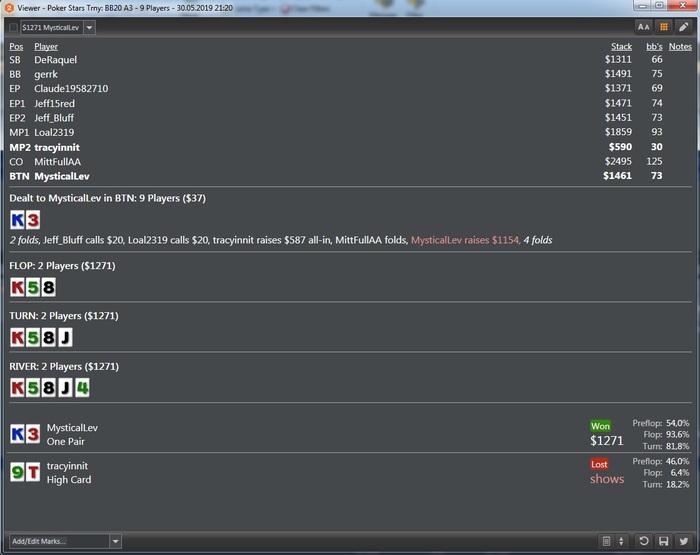
Task: Select player MysticalLev in BTN row
Action: (x=62, y=176)
